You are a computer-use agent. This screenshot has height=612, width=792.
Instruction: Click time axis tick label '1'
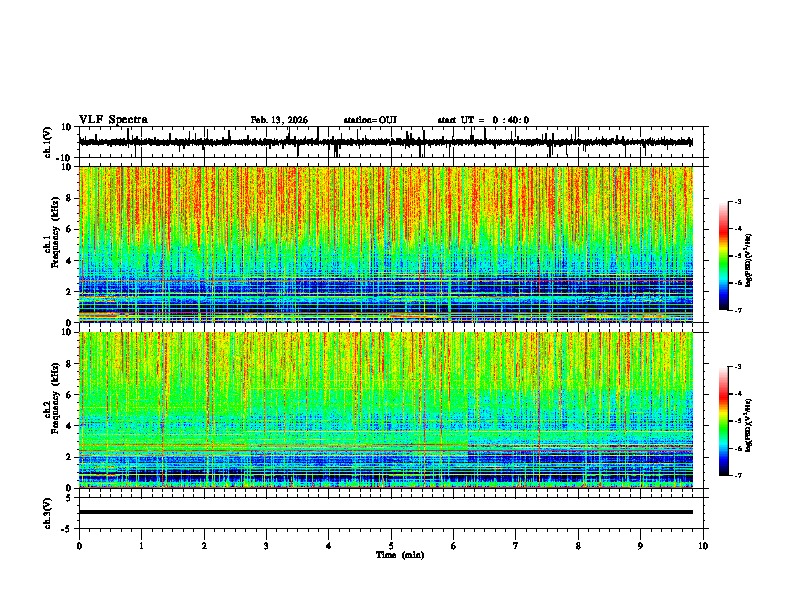(x=141, y=546)
